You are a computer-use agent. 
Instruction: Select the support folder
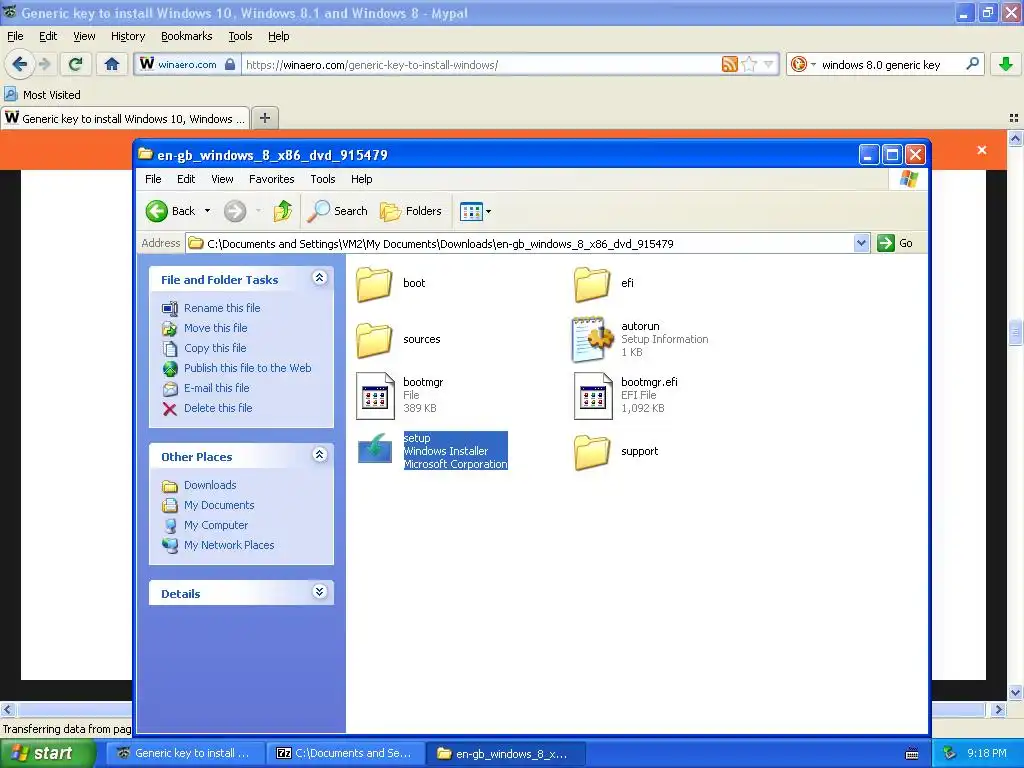click(x=616, y=452)
